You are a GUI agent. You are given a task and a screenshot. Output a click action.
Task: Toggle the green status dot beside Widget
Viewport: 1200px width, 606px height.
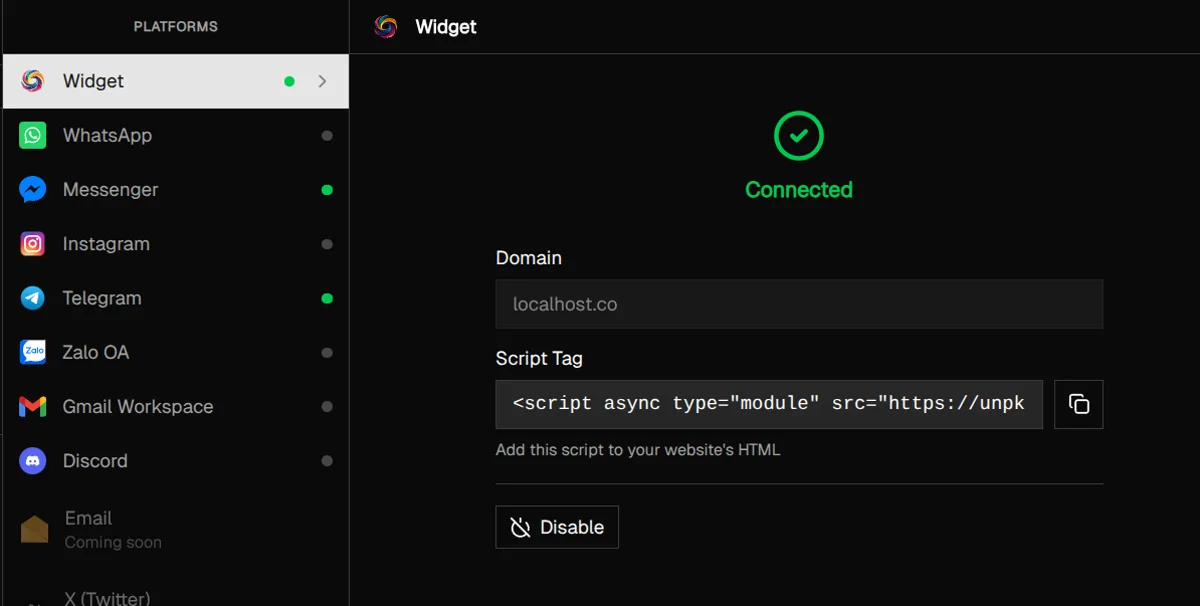tap(289, 82)
